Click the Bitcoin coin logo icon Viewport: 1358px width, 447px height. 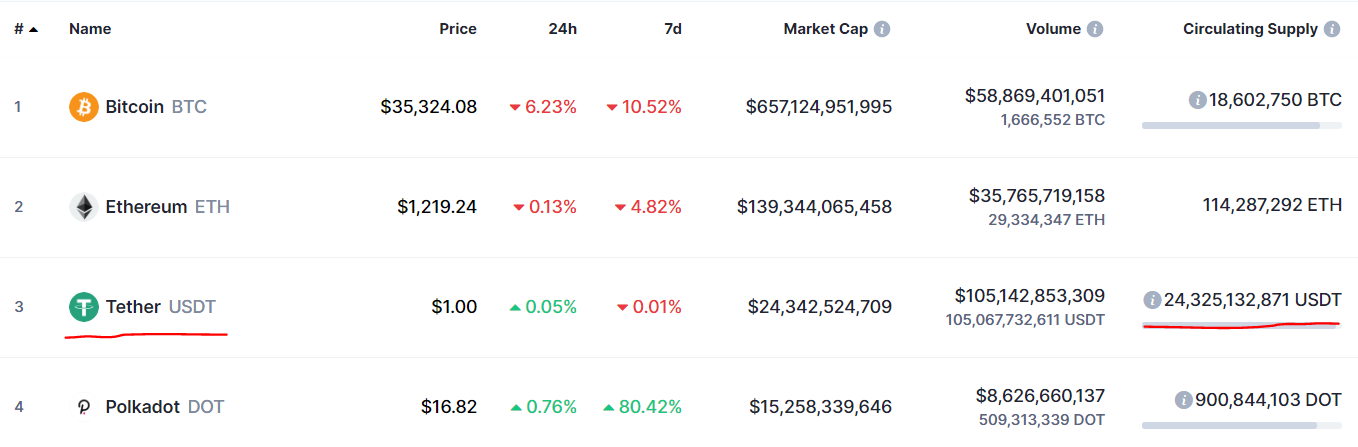coord(84,106)
